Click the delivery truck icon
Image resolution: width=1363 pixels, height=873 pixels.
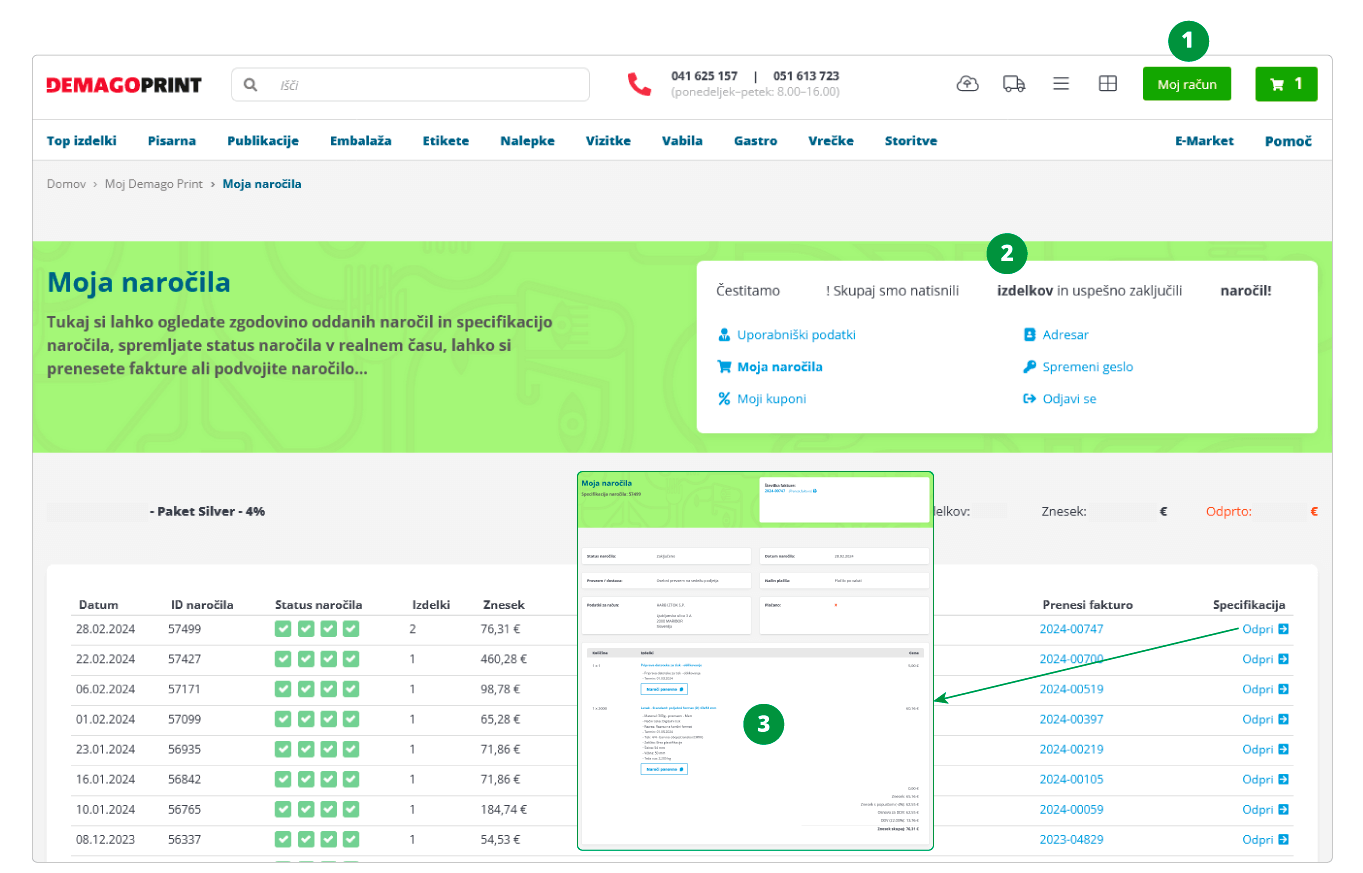point(1014,84)
